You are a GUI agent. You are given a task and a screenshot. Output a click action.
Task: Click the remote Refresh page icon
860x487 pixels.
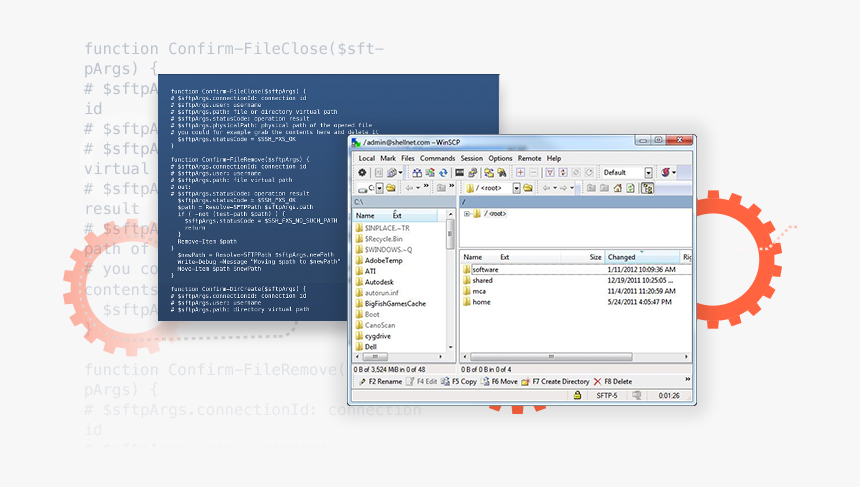pyautogui.click(x=631, y=188)
